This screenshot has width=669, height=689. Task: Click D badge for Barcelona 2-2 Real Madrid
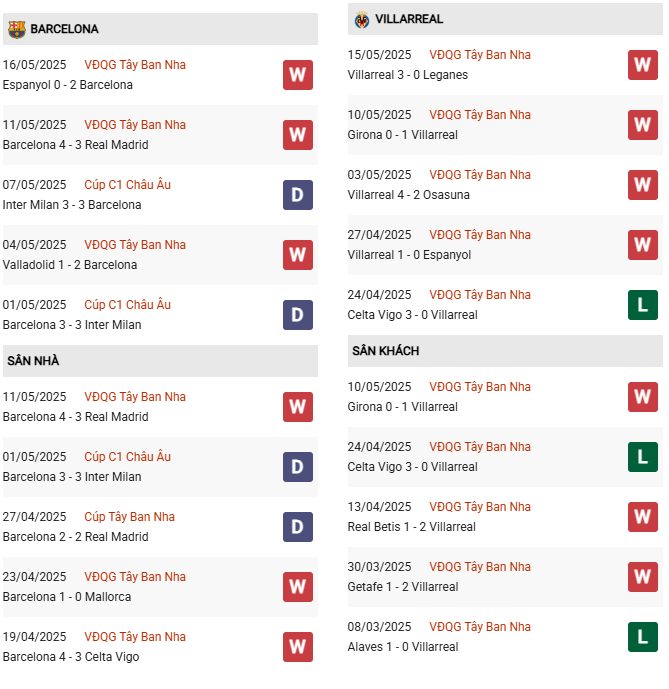[x=298, y=527]
